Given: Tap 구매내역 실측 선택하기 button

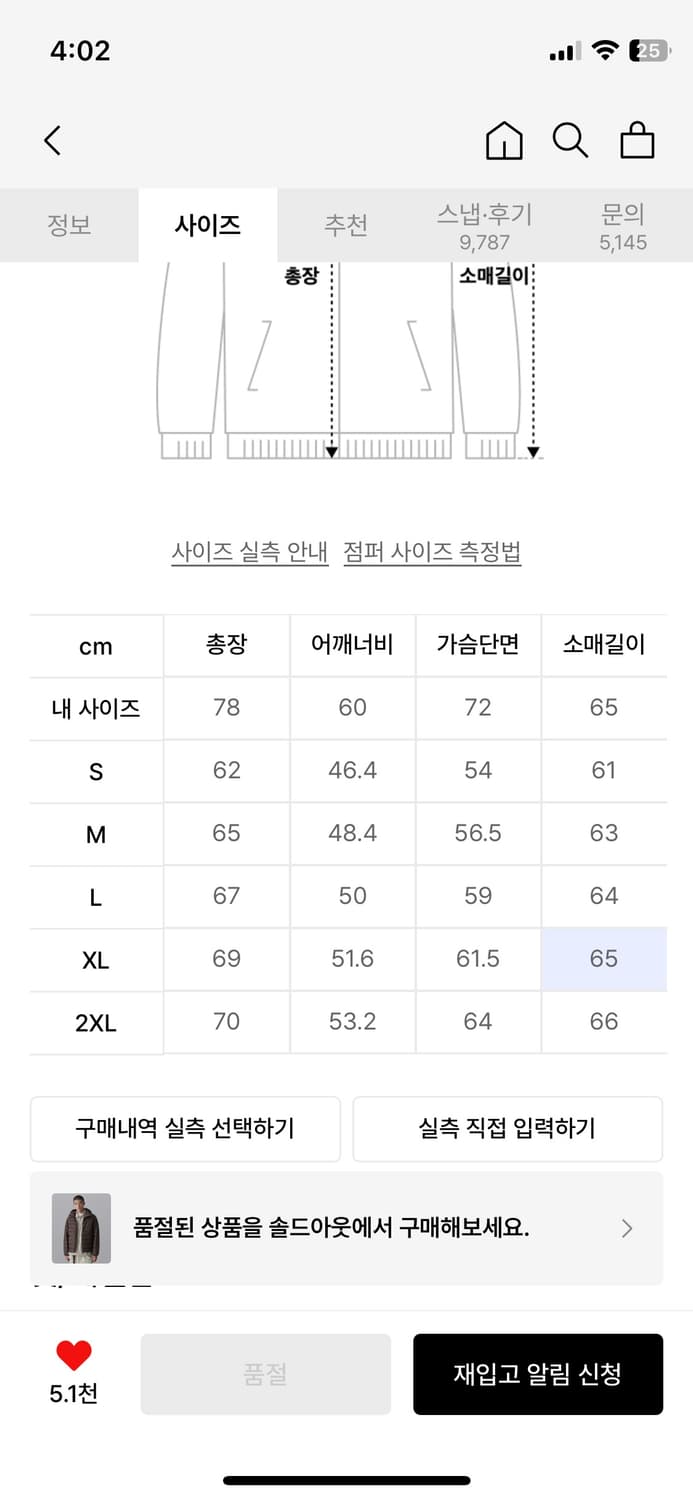Looking at the screenshot, I should 185,1128.
